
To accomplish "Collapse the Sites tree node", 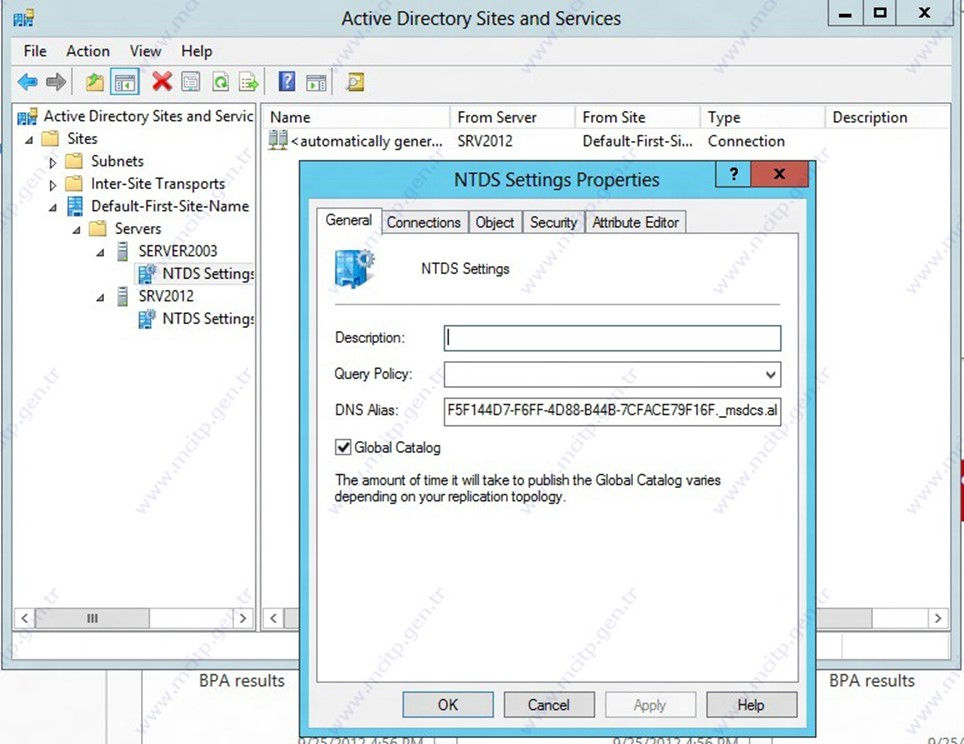I will (x=29, y=140).
